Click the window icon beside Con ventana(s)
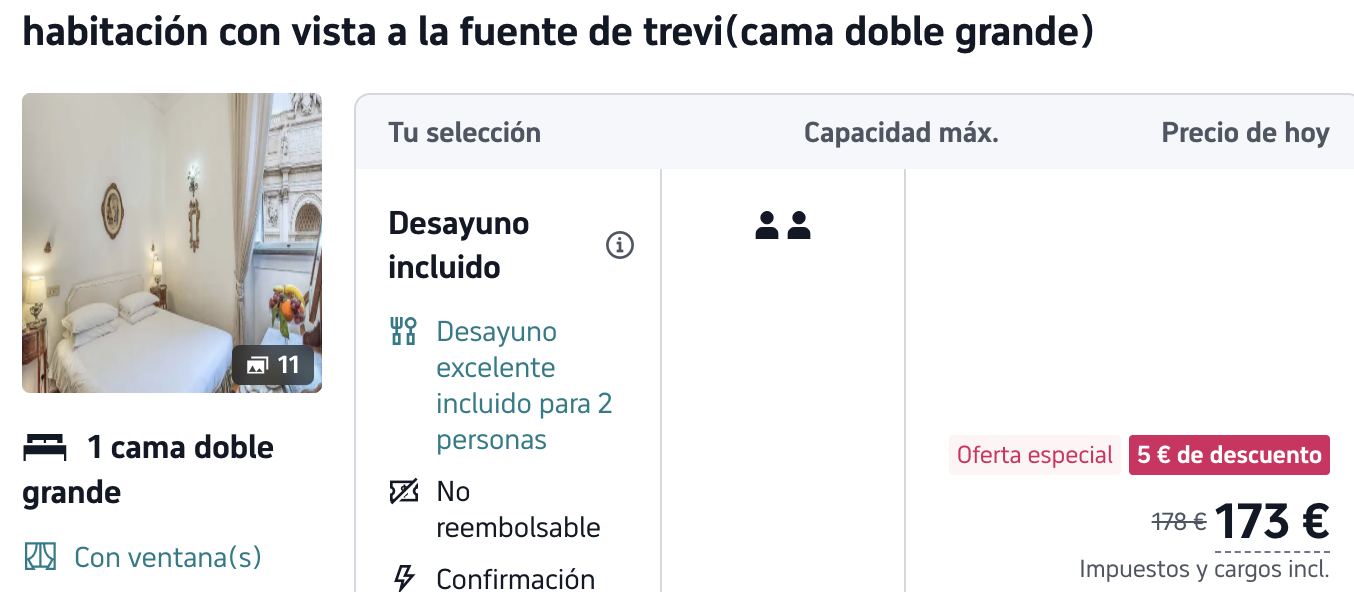 click(41, 557)
